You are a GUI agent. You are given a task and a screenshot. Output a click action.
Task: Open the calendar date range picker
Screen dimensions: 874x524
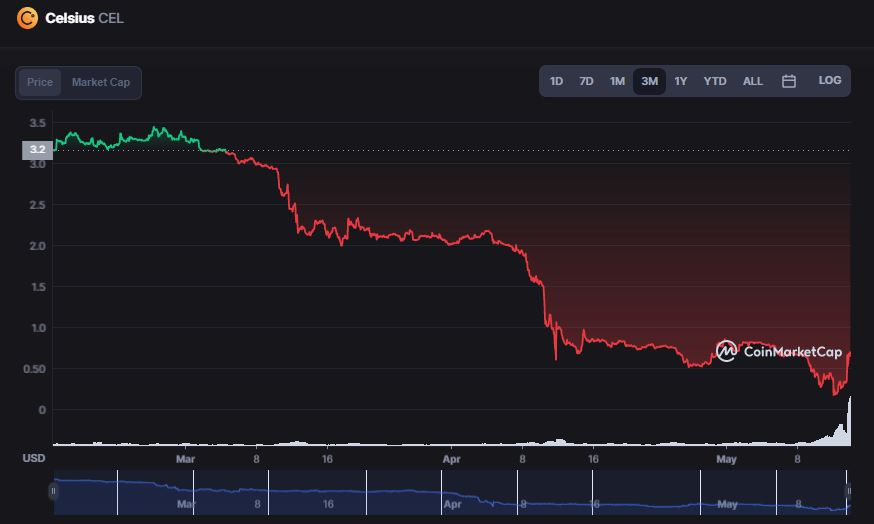point(788,81)
